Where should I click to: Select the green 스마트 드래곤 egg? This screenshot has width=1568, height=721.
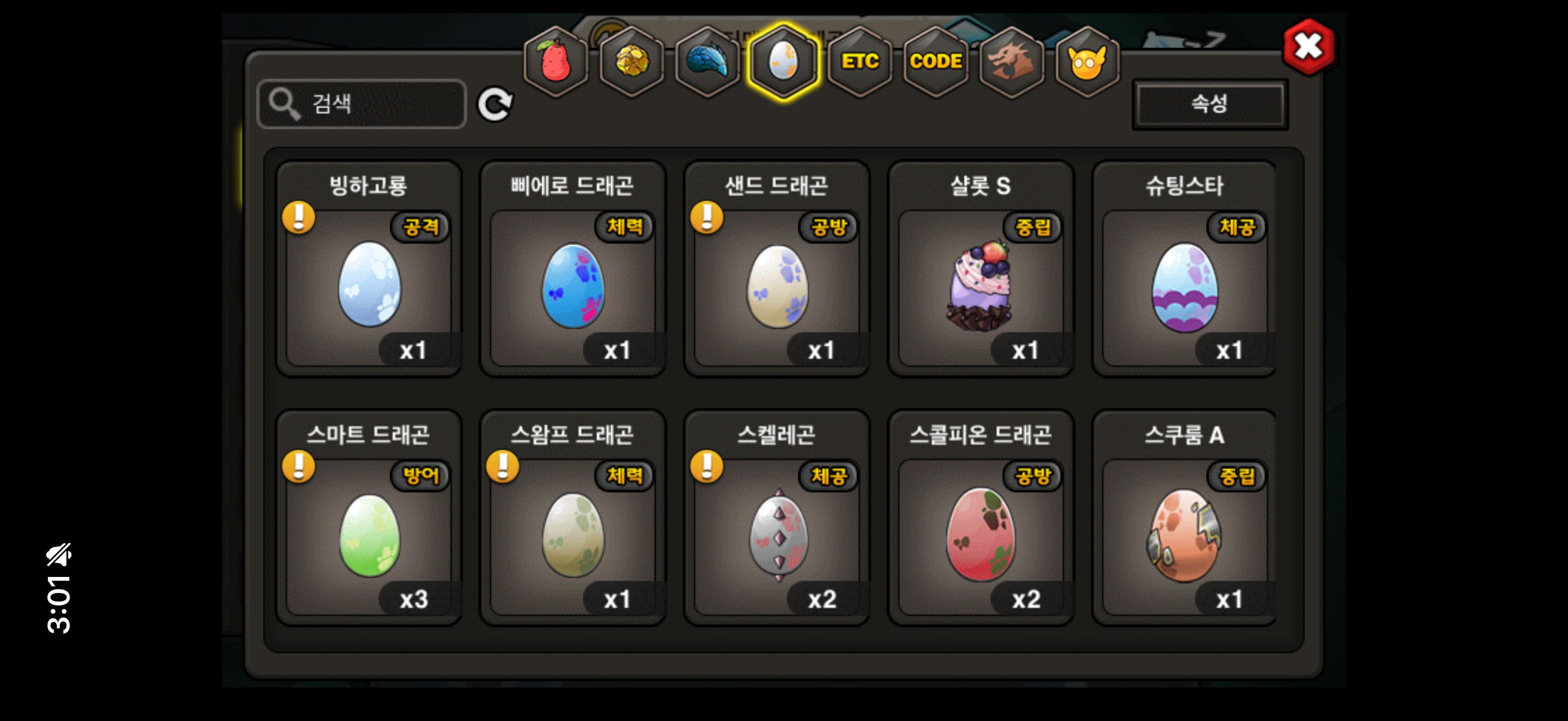click(368, 517)
